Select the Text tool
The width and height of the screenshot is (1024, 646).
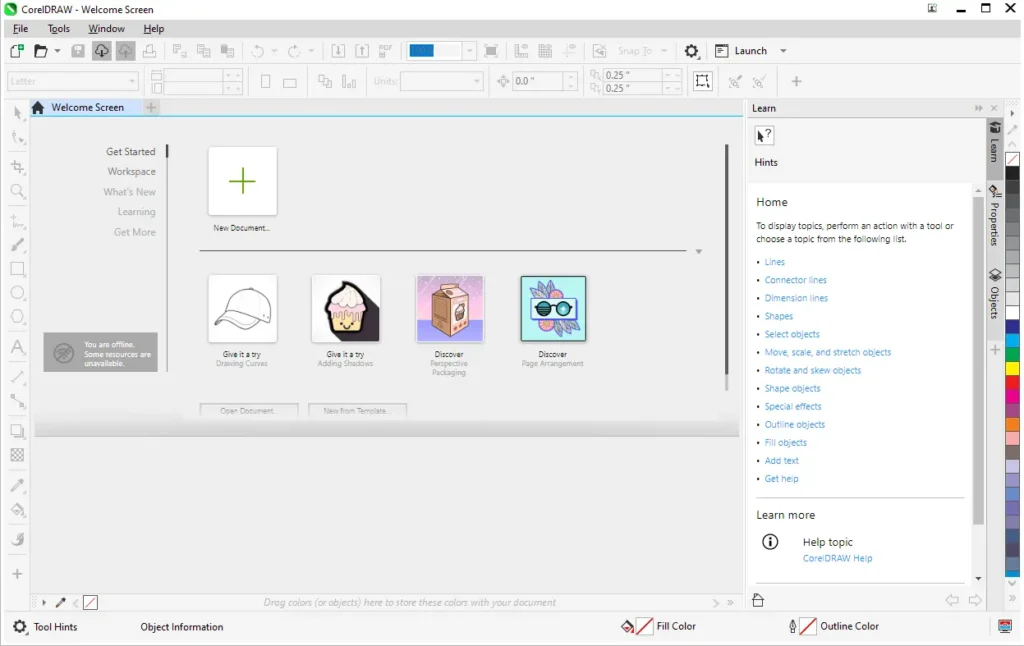[17, 346]
